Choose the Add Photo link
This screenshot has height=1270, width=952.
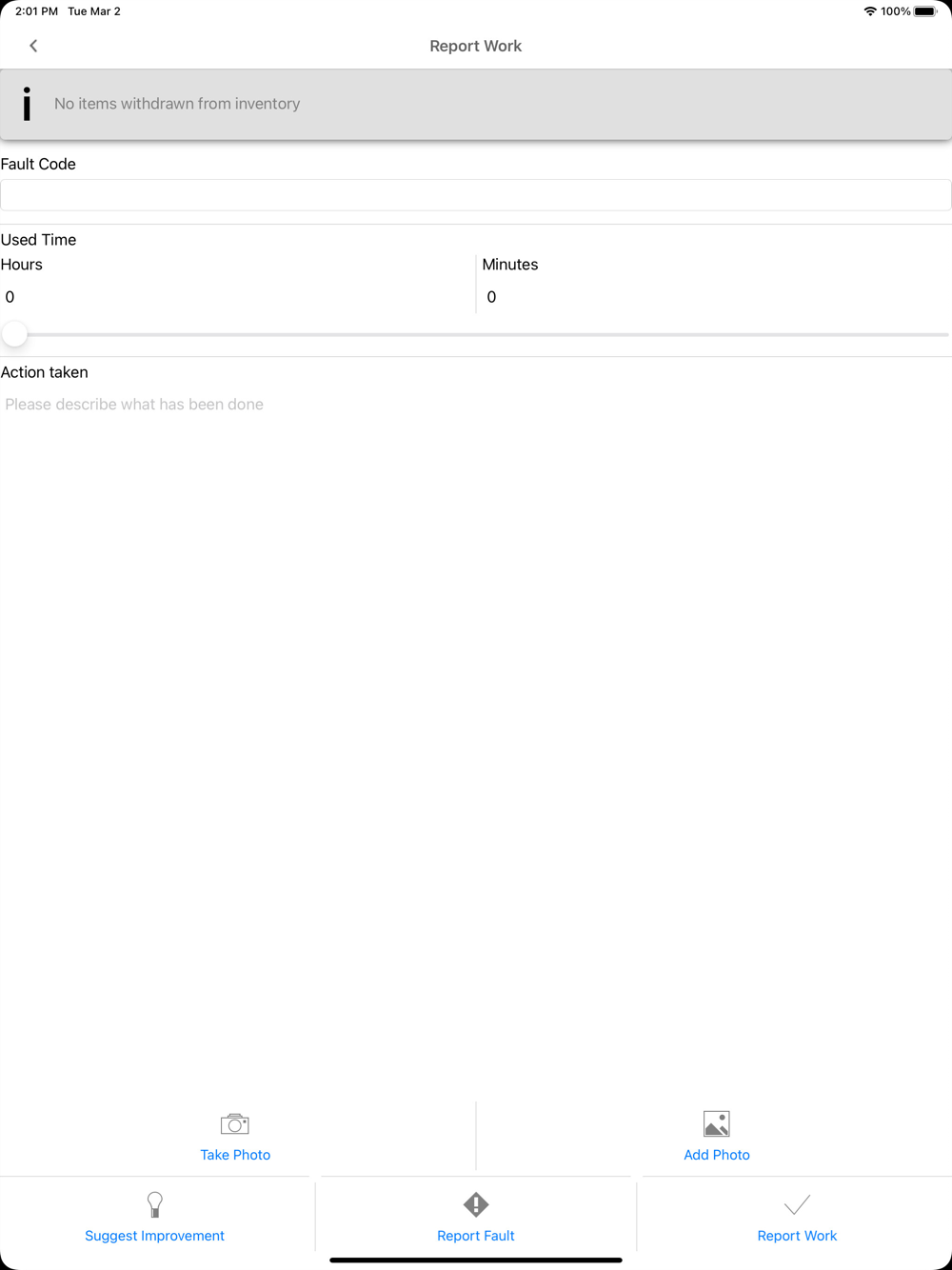click(x=717, y=1155)
